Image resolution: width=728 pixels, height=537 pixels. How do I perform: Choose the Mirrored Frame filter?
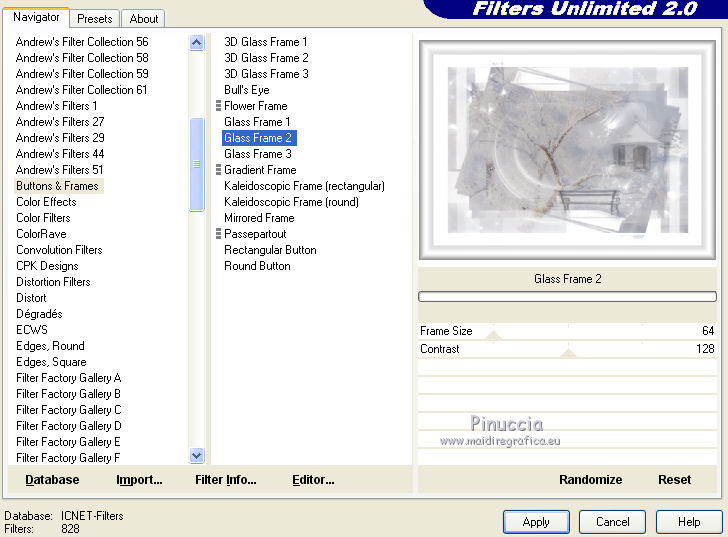click(259, 218)
